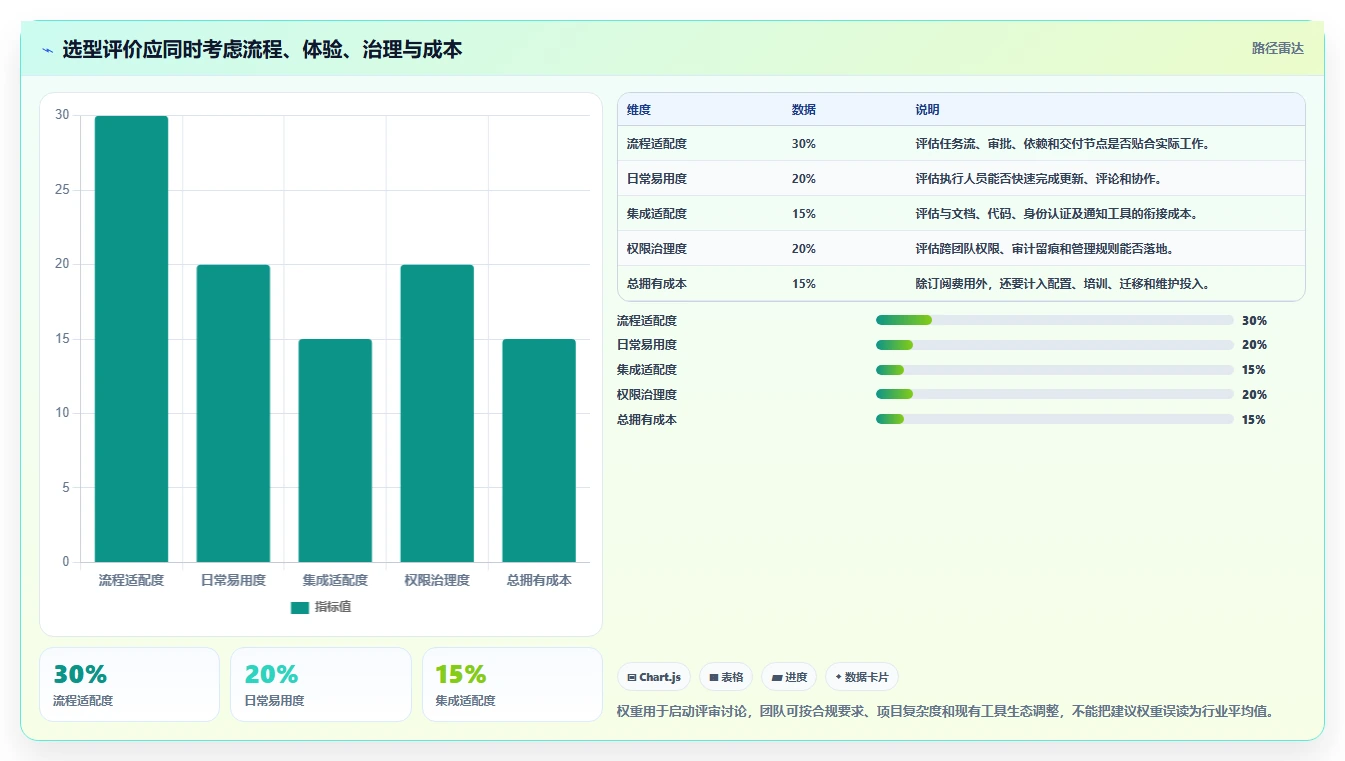
Task: Open the 30% 流程适配度 stat card
Action: point(129,685)
